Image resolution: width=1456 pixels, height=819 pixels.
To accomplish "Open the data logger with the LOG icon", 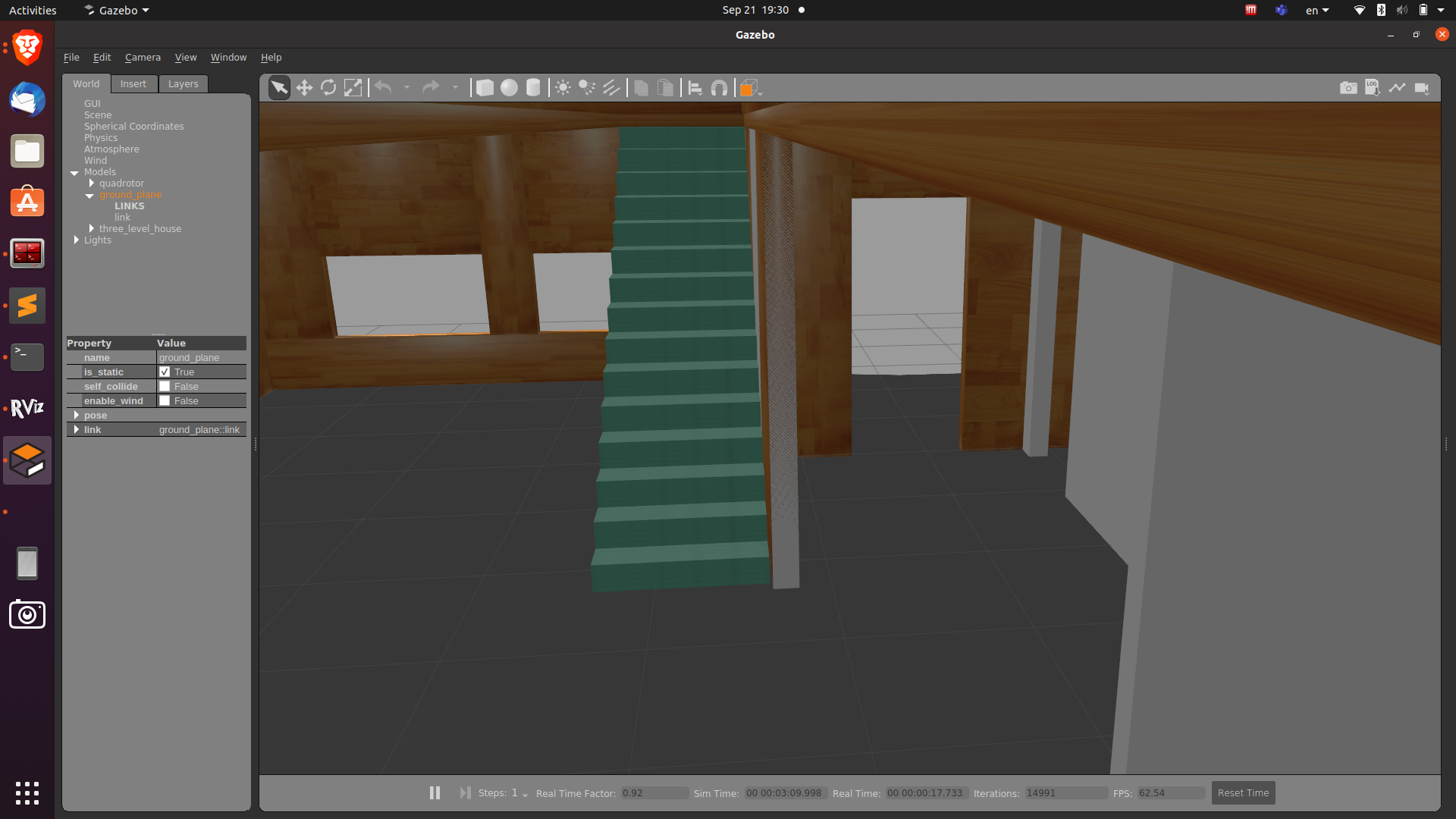I will 1373,87.
